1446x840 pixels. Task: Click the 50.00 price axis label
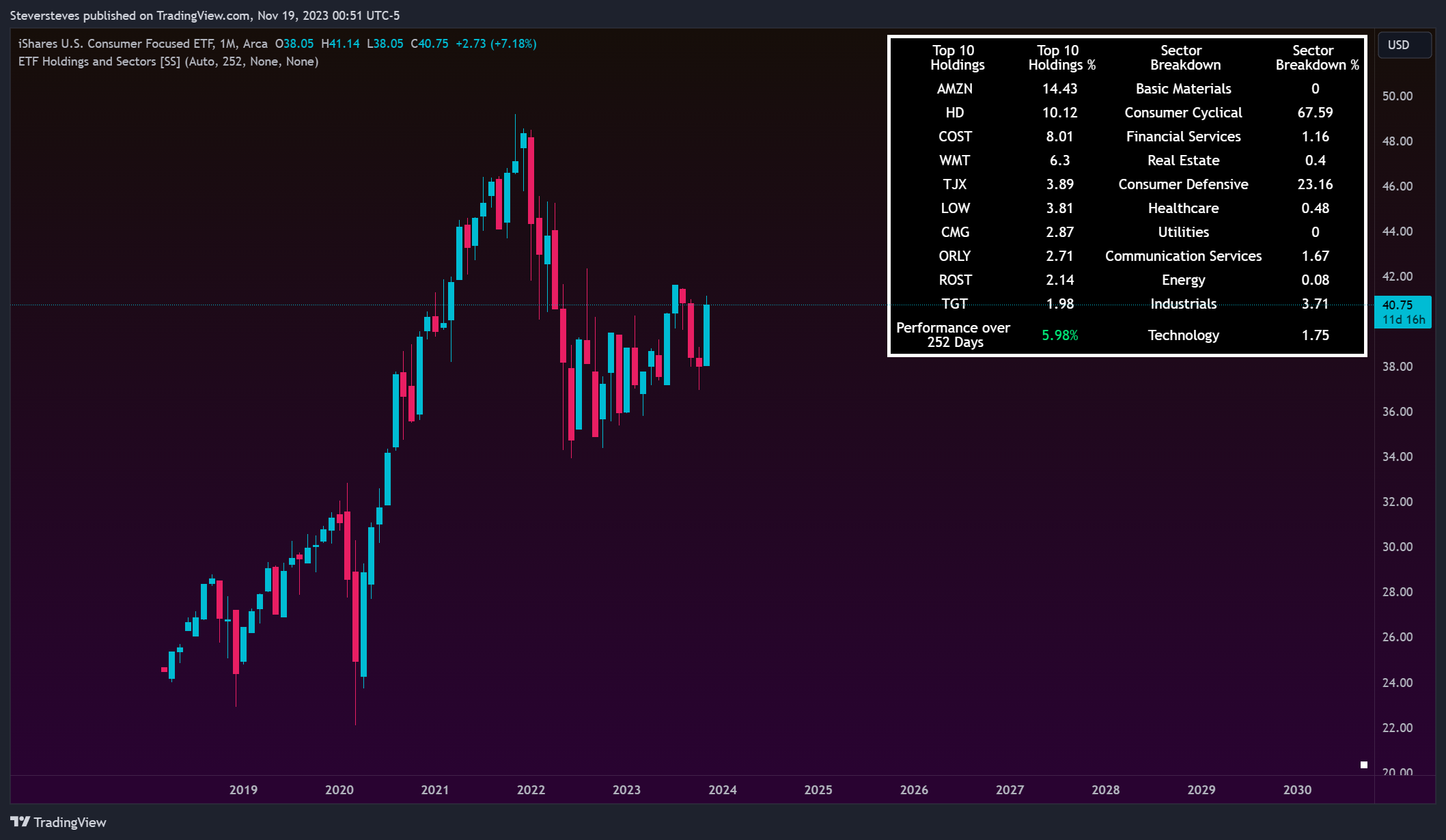point(1398,96)
